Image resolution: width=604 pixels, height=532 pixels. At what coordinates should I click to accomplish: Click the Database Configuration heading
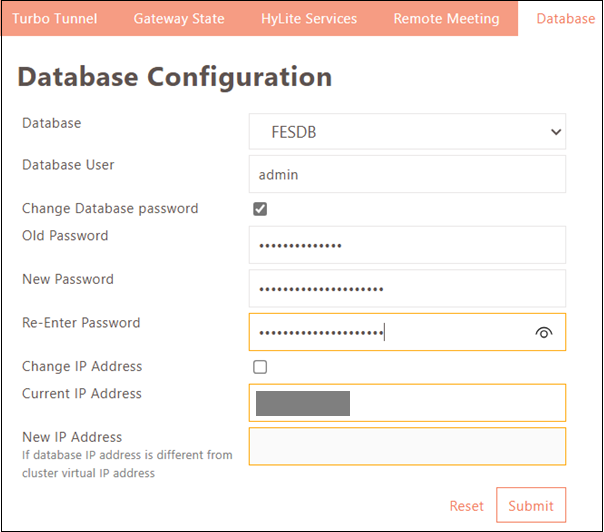(x=175, y=77)
